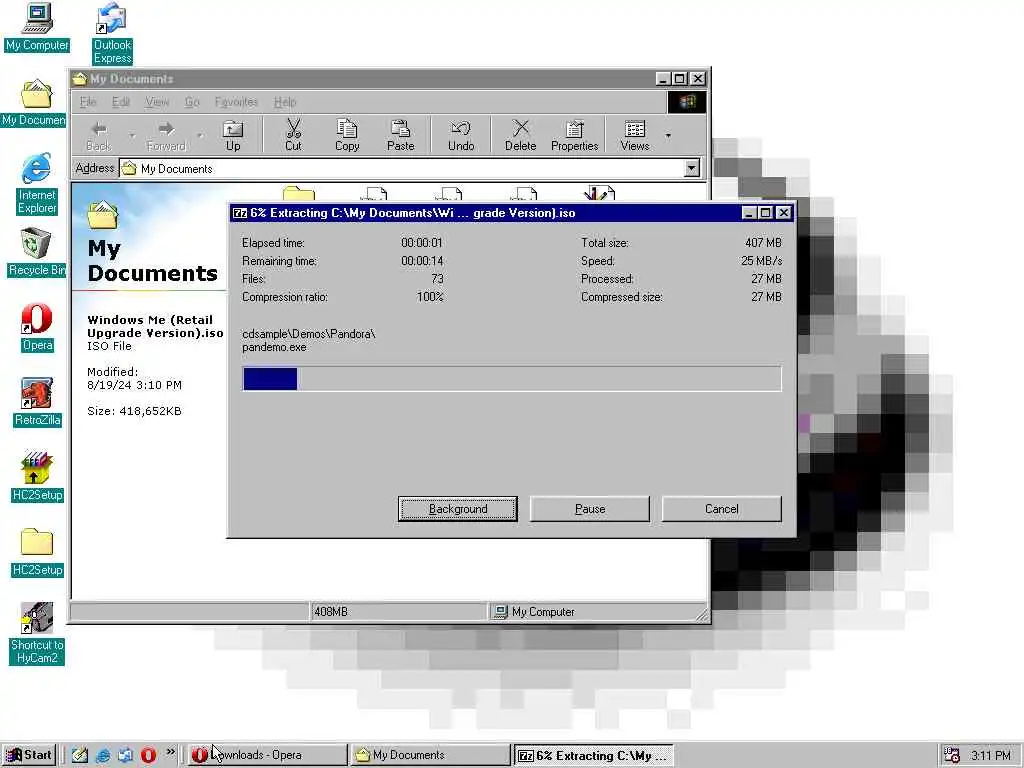Open View menu in My Documents window

[x=157, y=102]
